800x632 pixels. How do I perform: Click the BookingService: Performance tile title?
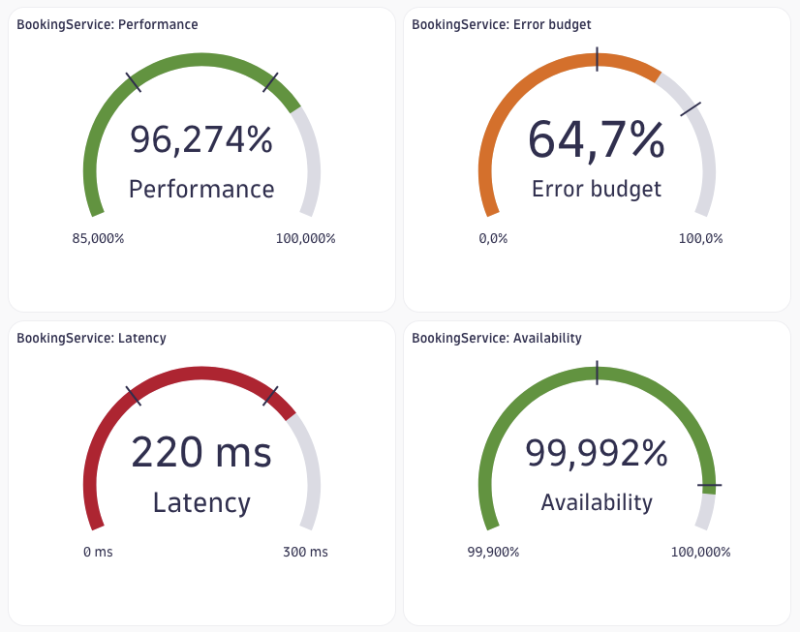pyautogui.click(x=107, y=24)
